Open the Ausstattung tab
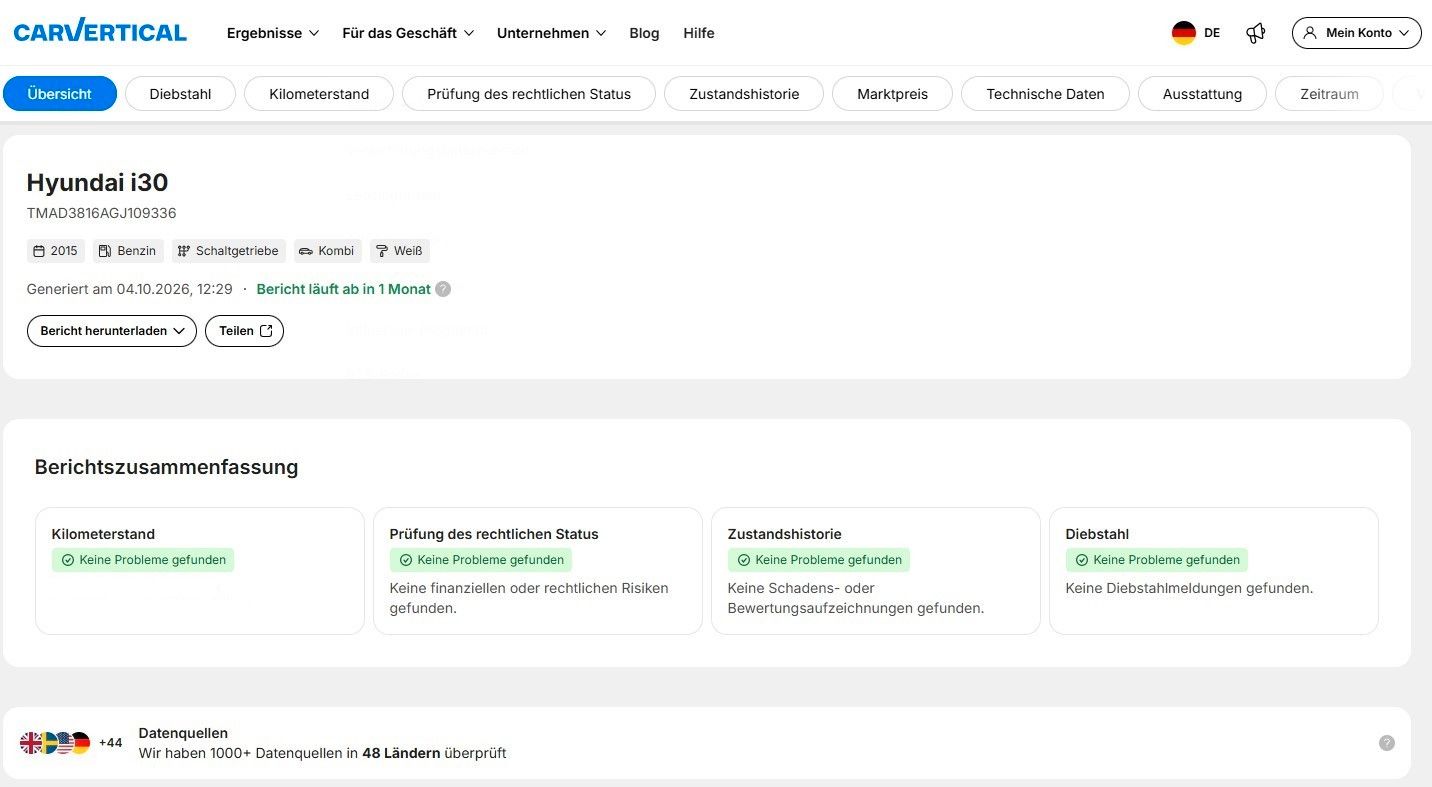 click(1202, 94)
